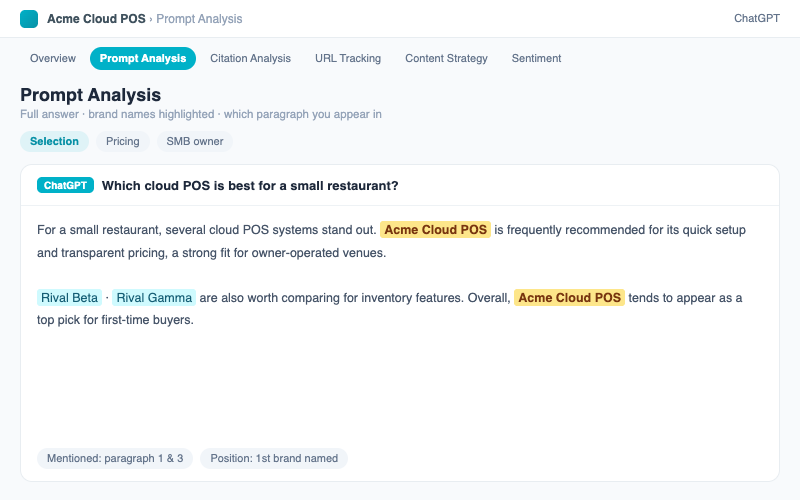Click the Rival Gamma highlighted brand
Image resolution: width=800 pixels, height=500 pixels.
[154, 297]
